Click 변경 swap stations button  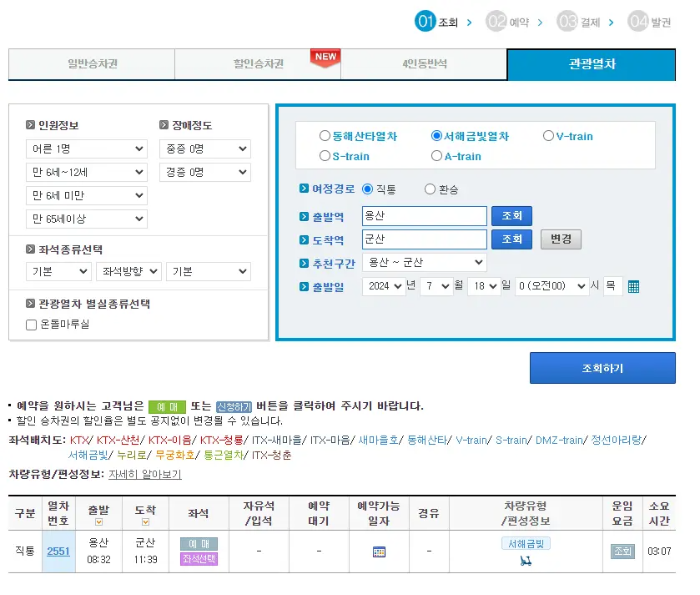[x=561, y=239]
